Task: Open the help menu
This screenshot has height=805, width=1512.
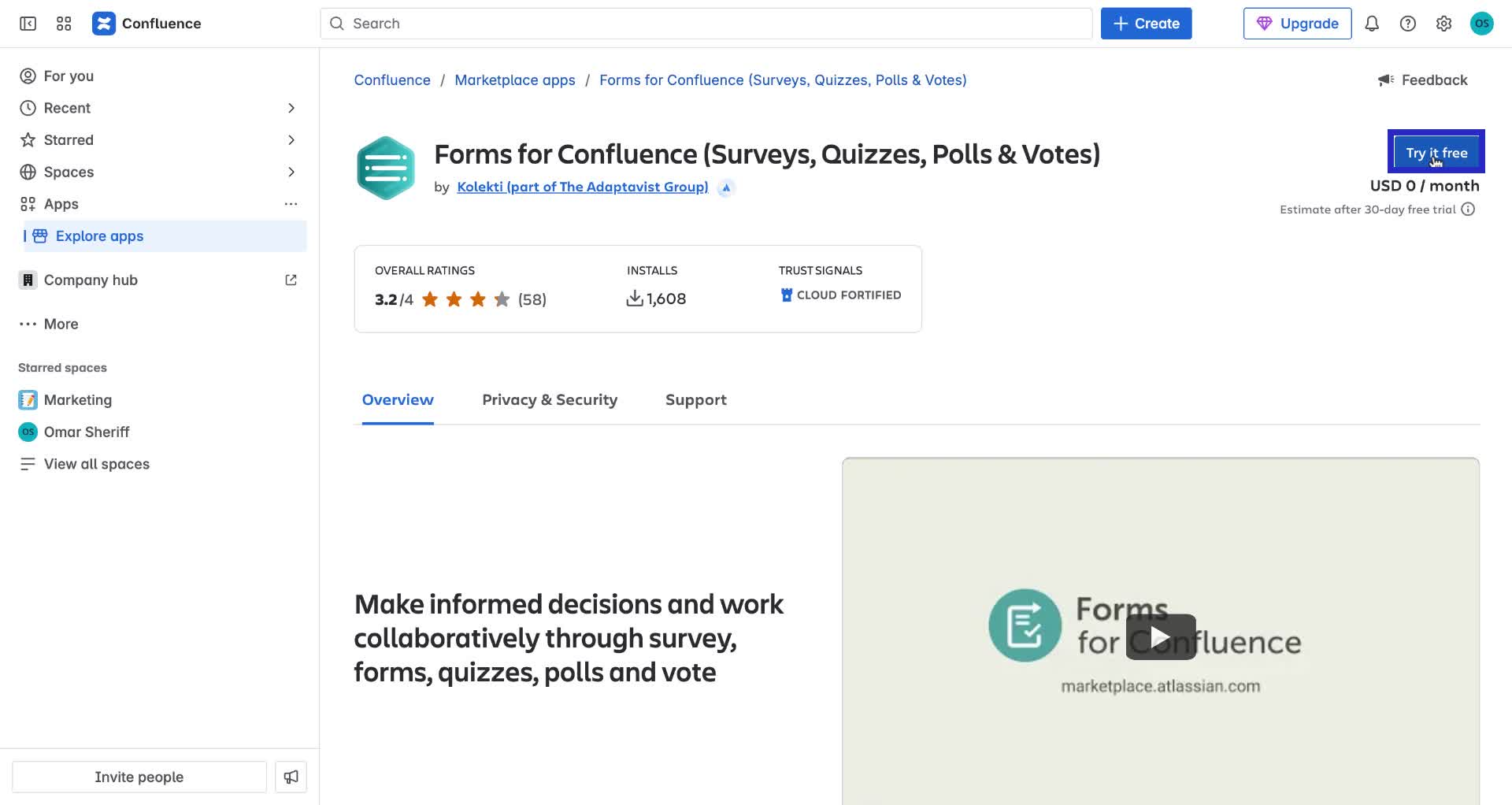Action: point(1408,24)
